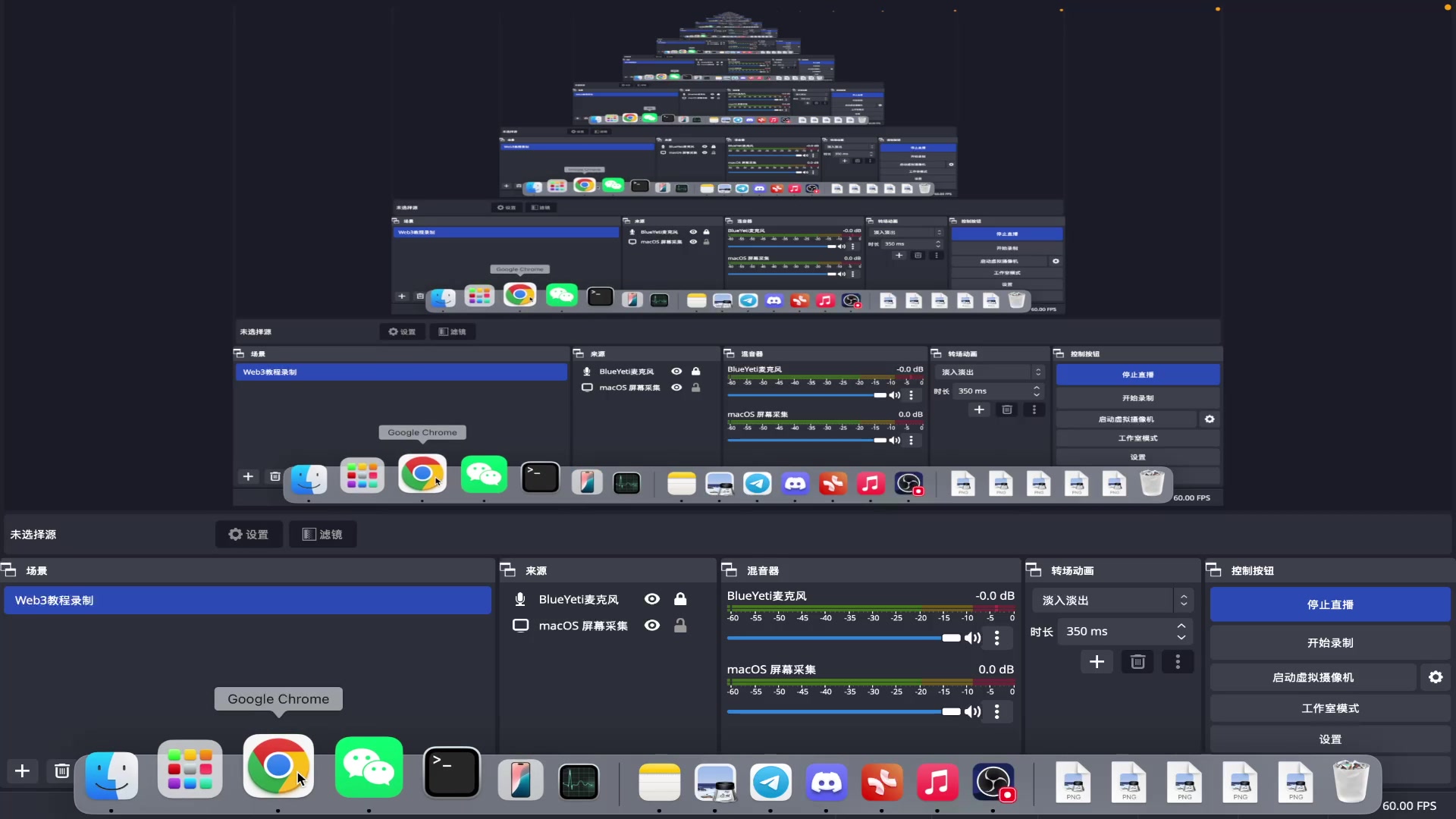
Task: Open Launchpad from the dock
Action: (x=190, y=770)
